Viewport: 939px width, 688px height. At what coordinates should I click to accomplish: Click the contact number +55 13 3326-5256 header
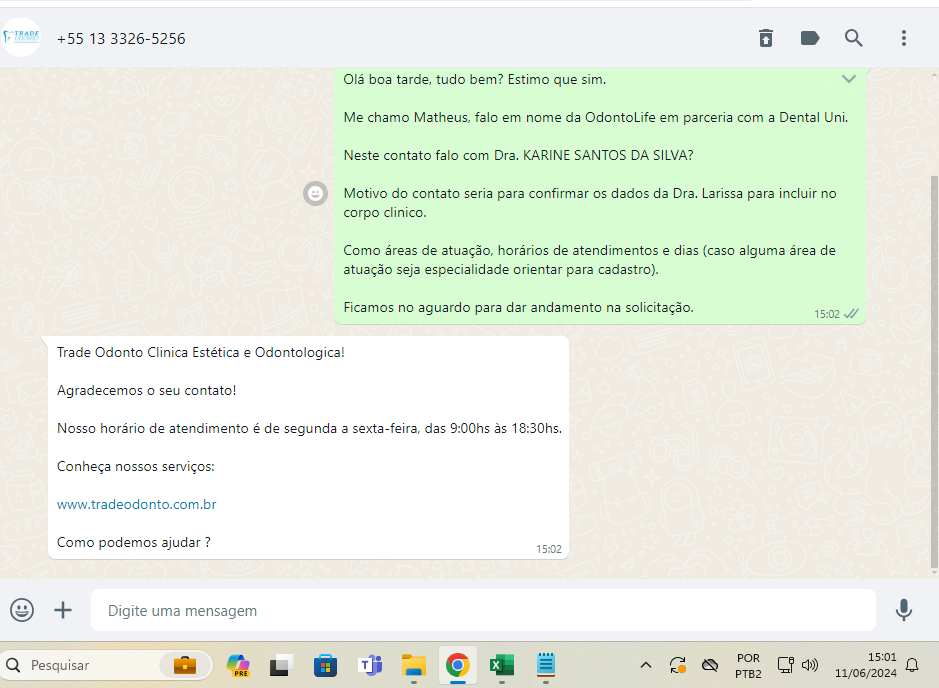(x=121, y=39)
